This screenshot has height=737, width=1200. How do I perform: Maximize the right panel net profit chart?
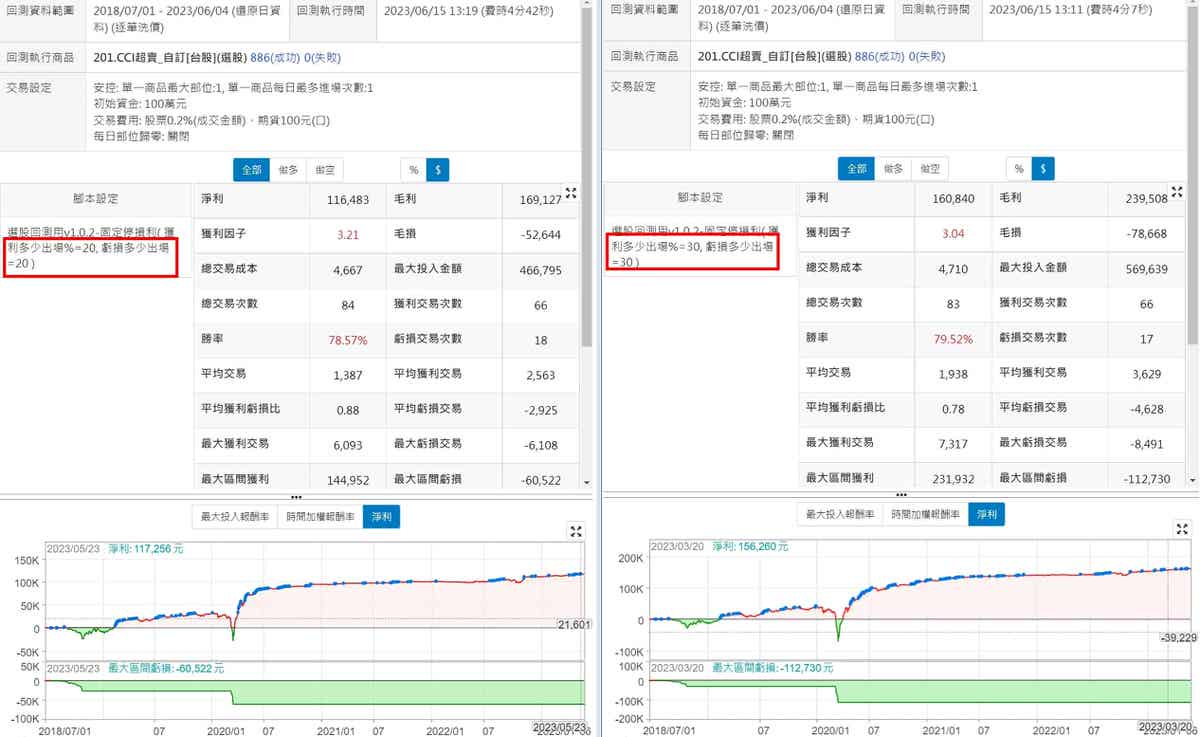tap(1181, 532)
